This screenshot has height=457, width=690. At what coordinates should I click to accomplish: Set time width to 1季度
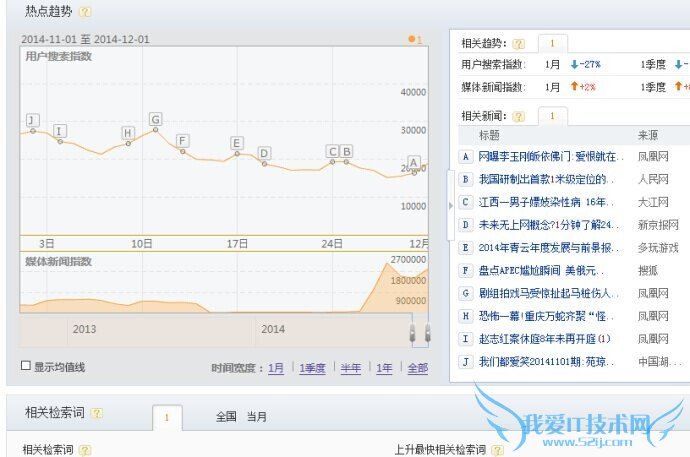[312, 368]
